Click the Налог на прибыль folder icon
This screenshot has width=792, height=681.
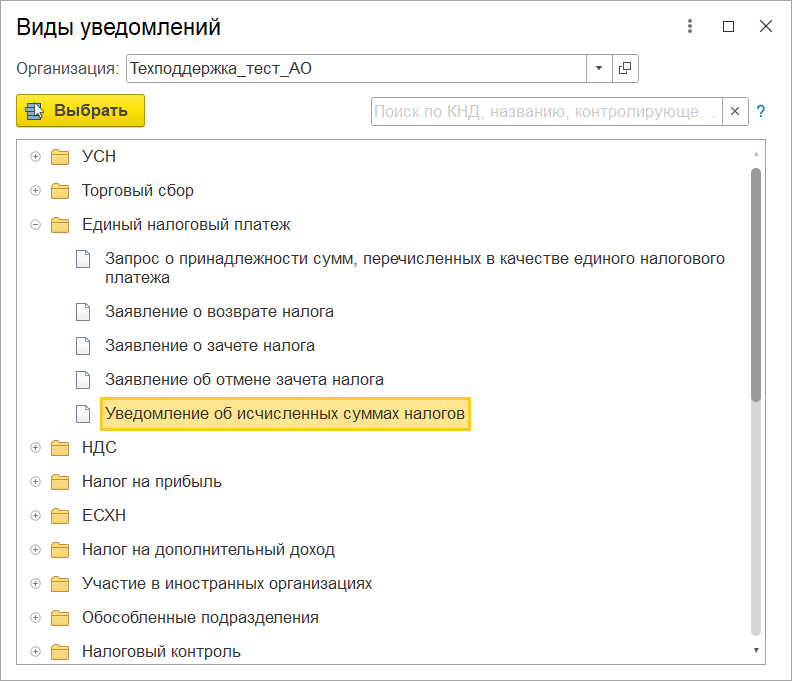click(x=60, y=481)
